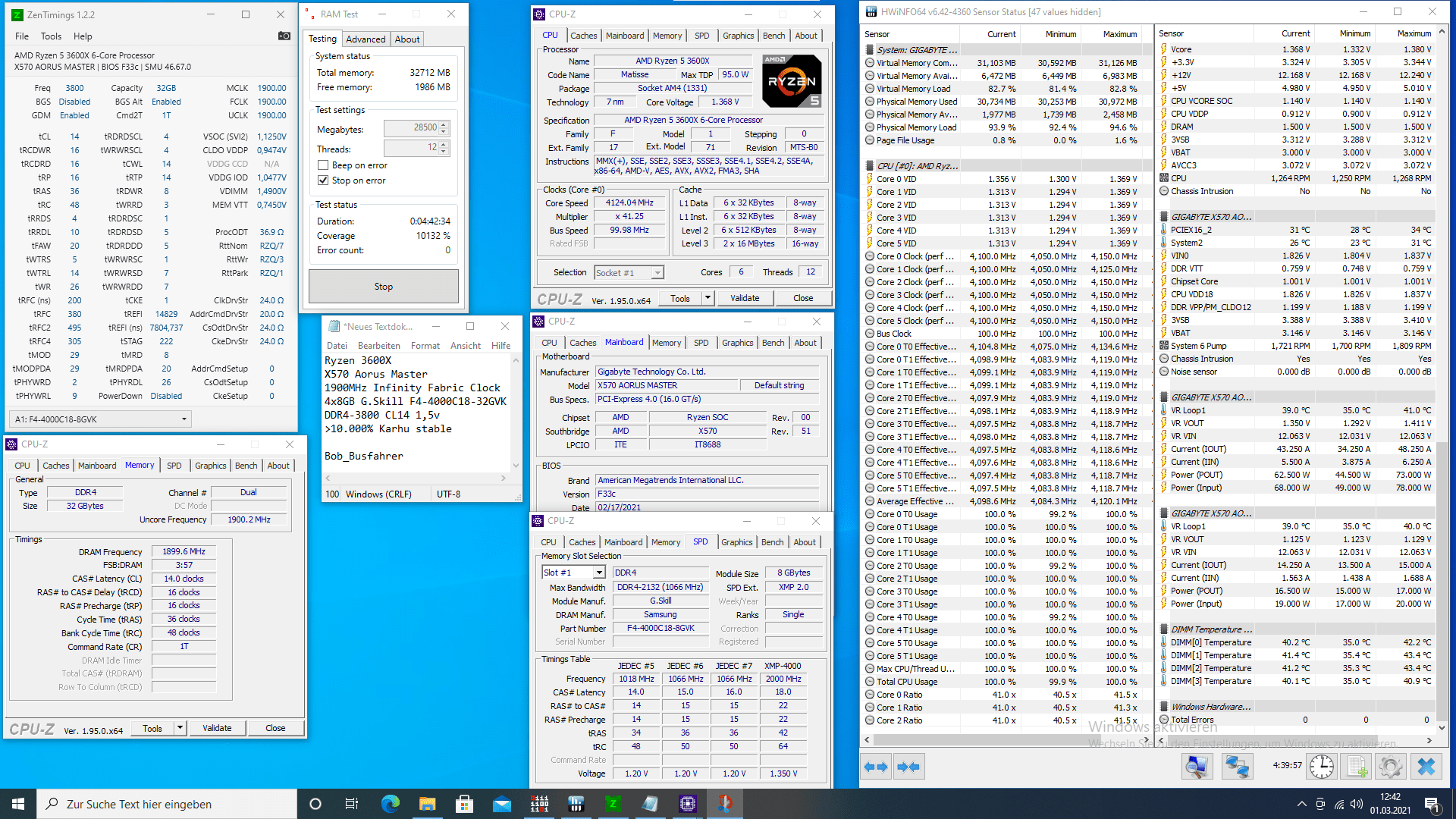
Task: Click the HWiNFO network monitors icon
Action: (1237, 767)
